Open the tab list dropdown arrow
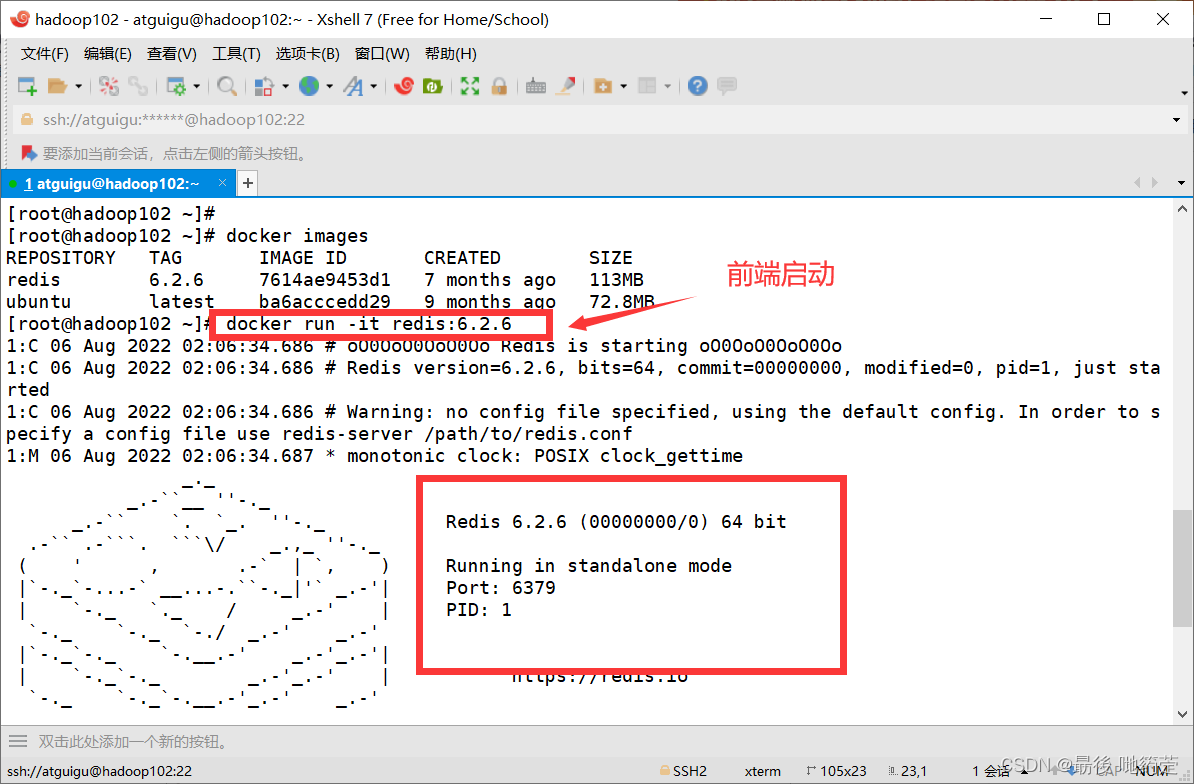The width and height of the screenshot is (1194, 784). coord(1182,183)
